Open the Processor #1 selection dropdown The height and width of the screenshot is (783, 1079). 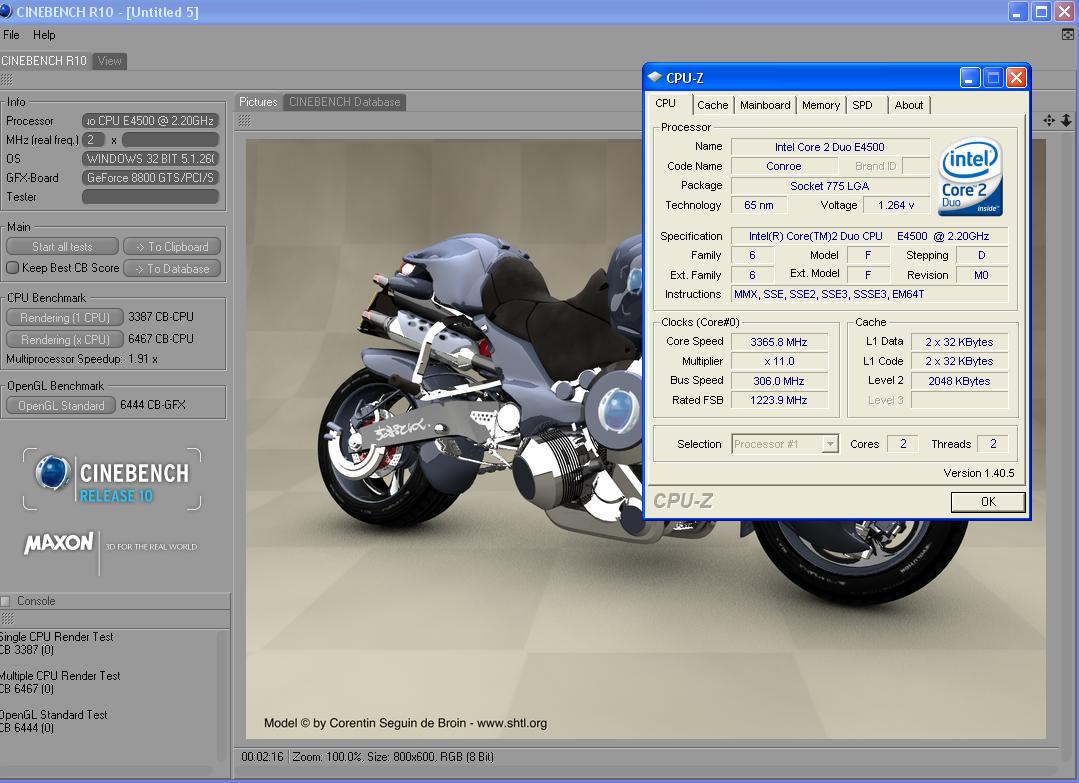pyautogui.click(x=830, y=444)
